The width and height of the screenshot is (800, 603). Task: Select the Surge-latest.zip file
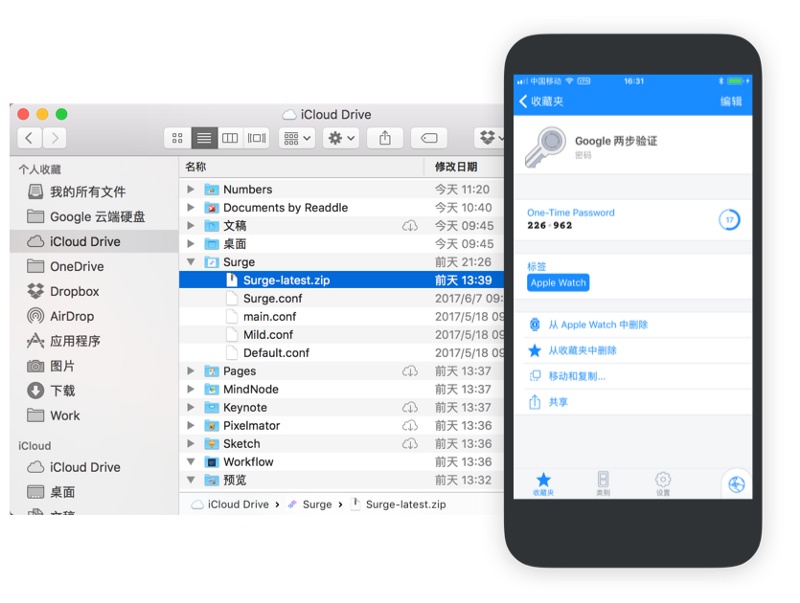[342, 280]
